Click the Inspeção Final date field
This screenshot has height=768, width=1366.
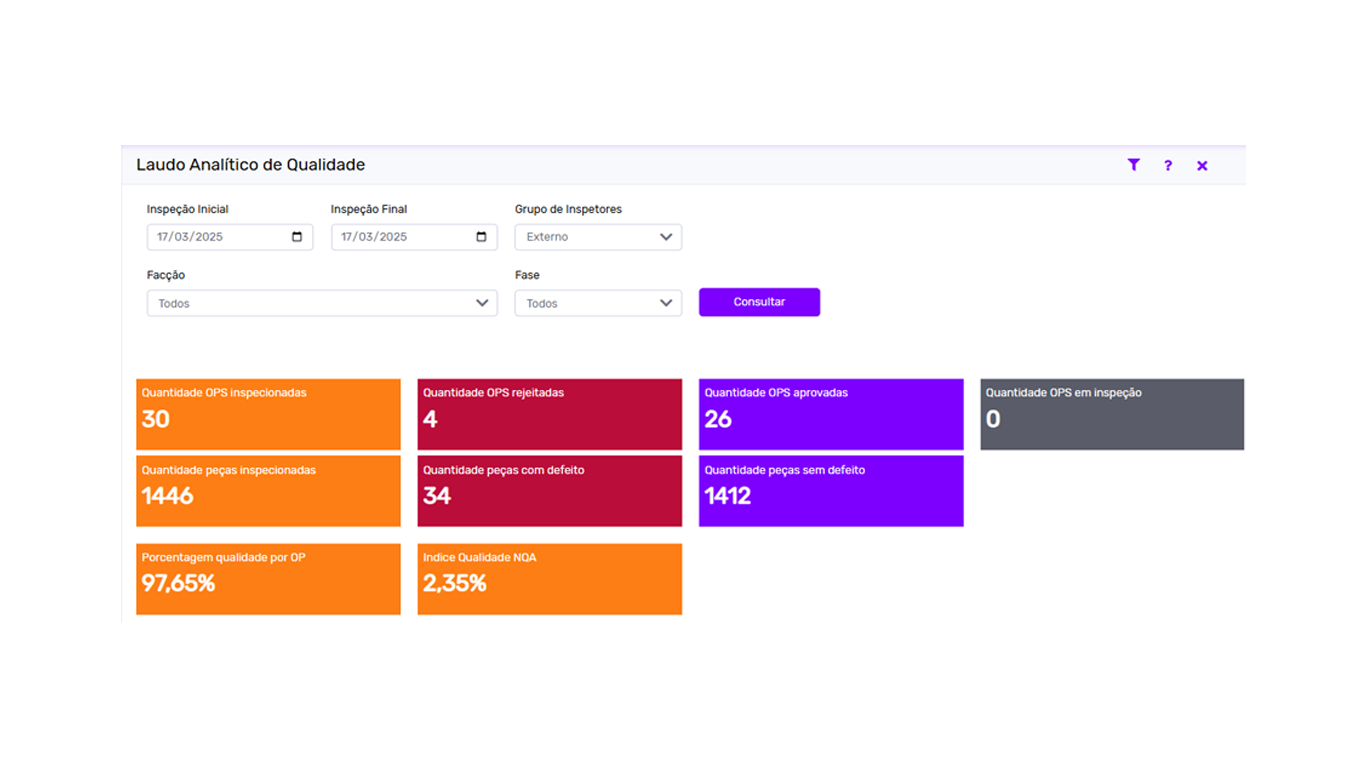point(414,237)
